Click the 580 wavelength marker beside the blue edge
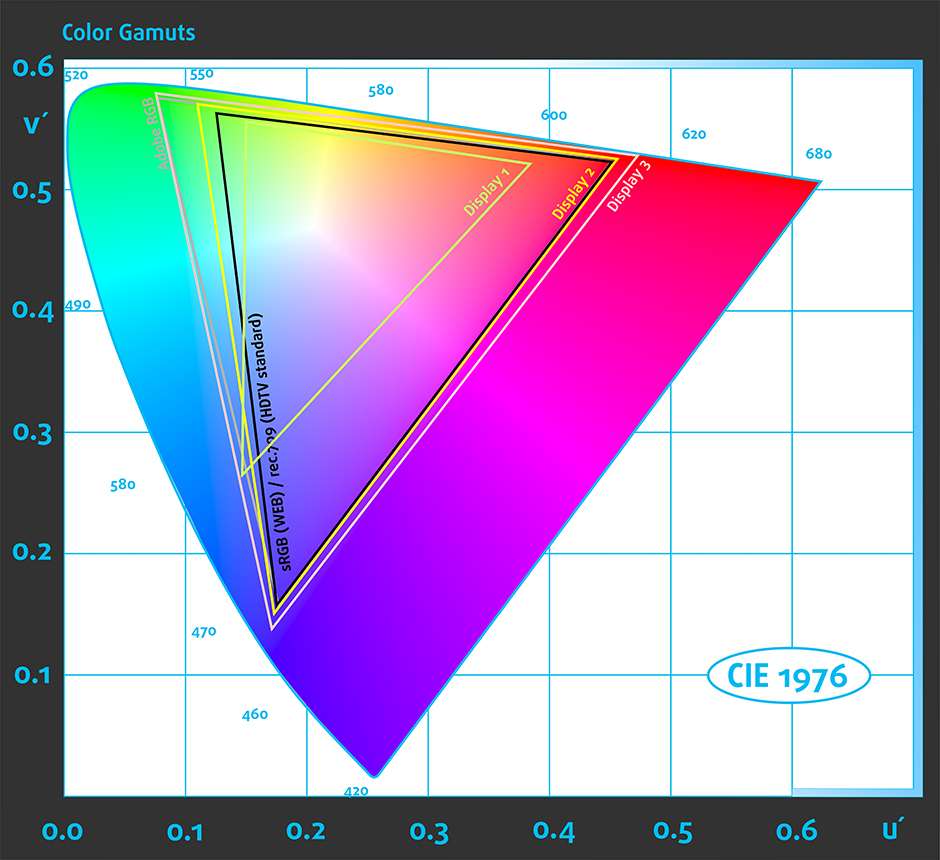 (123, 485)
